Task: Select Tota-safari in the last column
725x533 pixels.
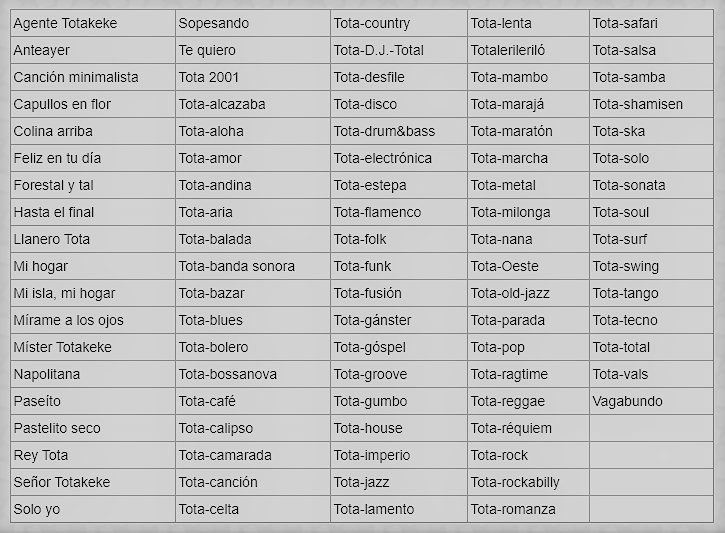Action: coord(625,23)
